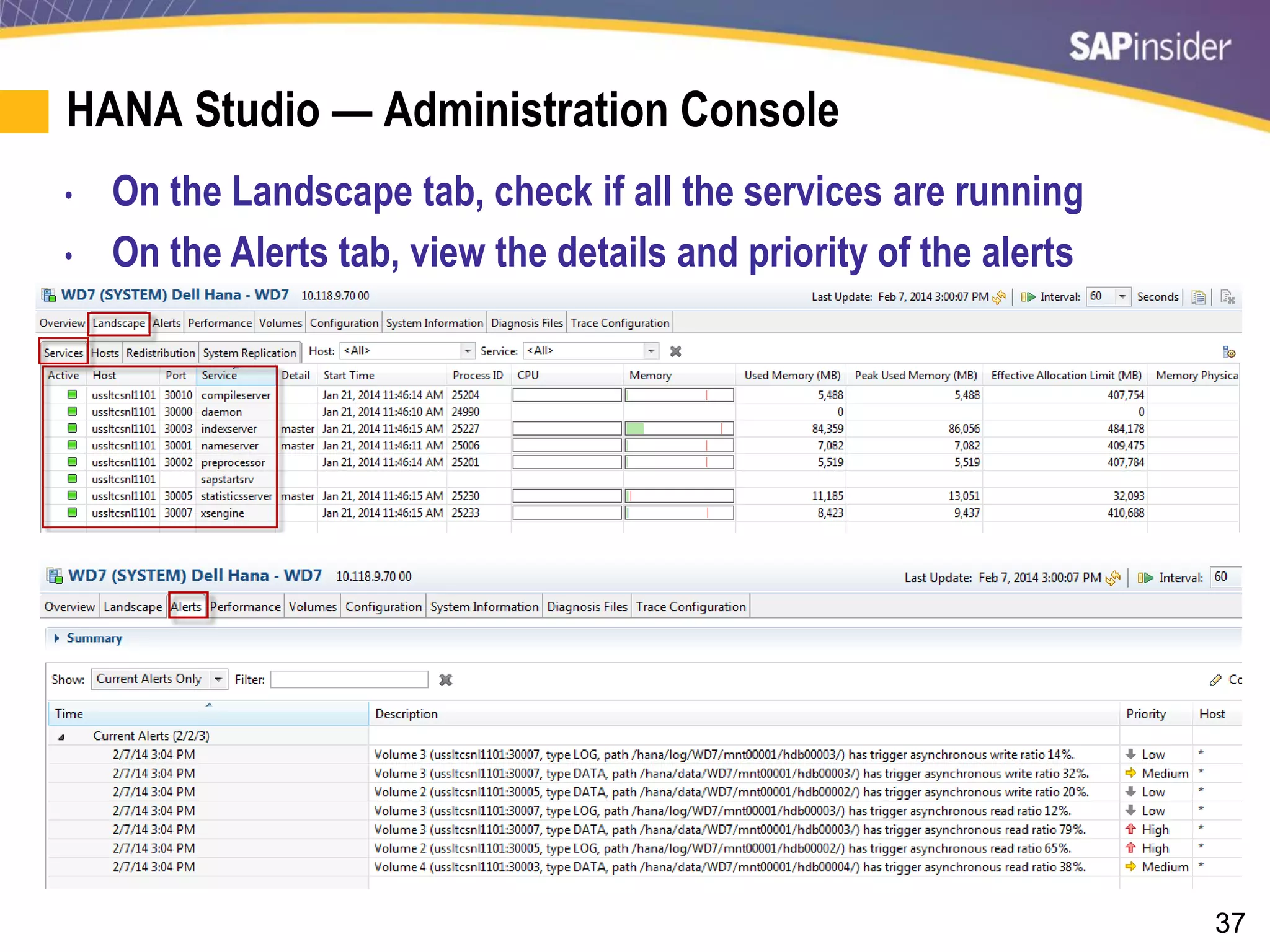Select used memory value 84,359
Screen dimensions: 1270x952
pos(827,428)
